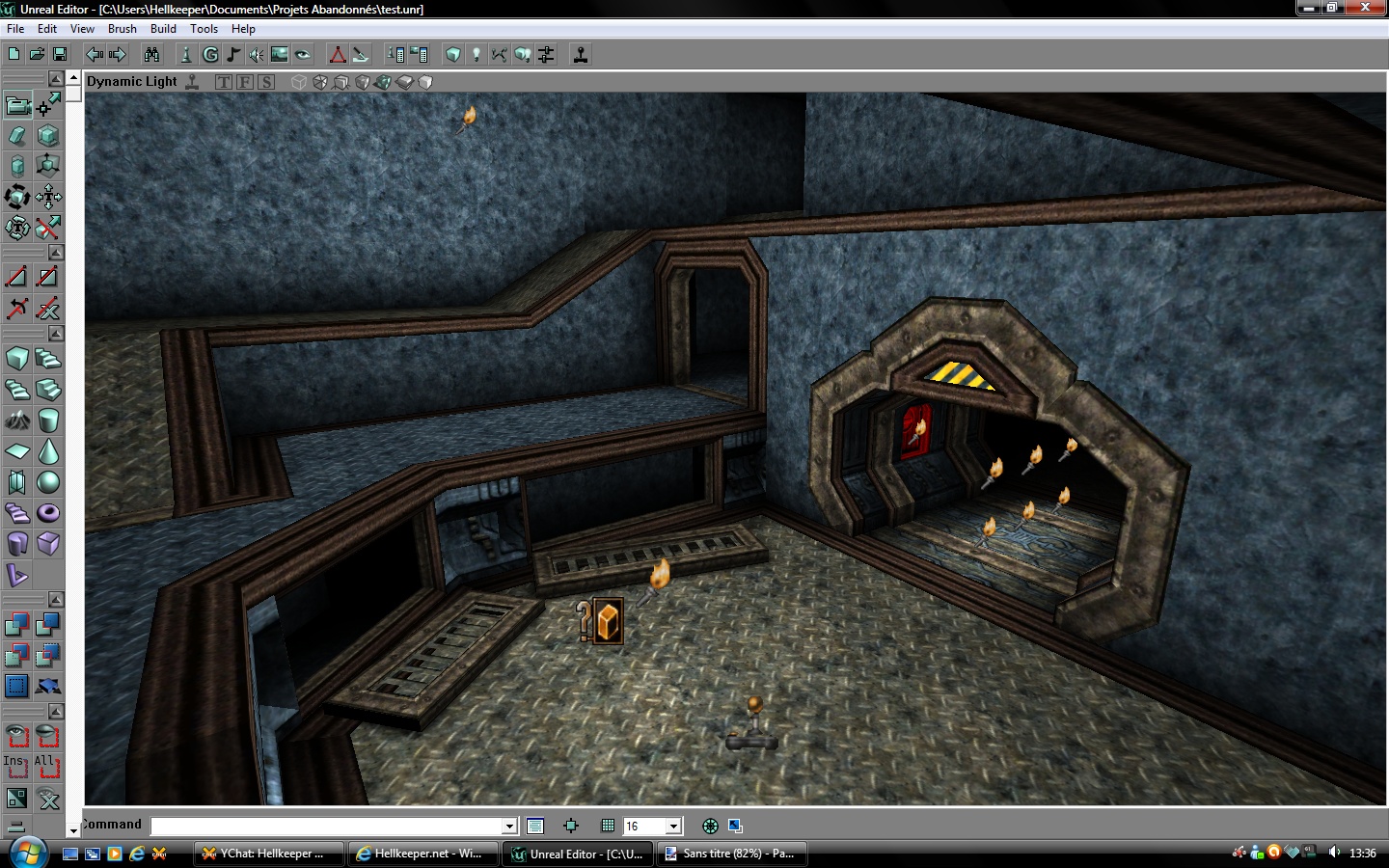Open the Brush menu
1389x868 pixels.
pyautogui.click(x=122, y=29)
